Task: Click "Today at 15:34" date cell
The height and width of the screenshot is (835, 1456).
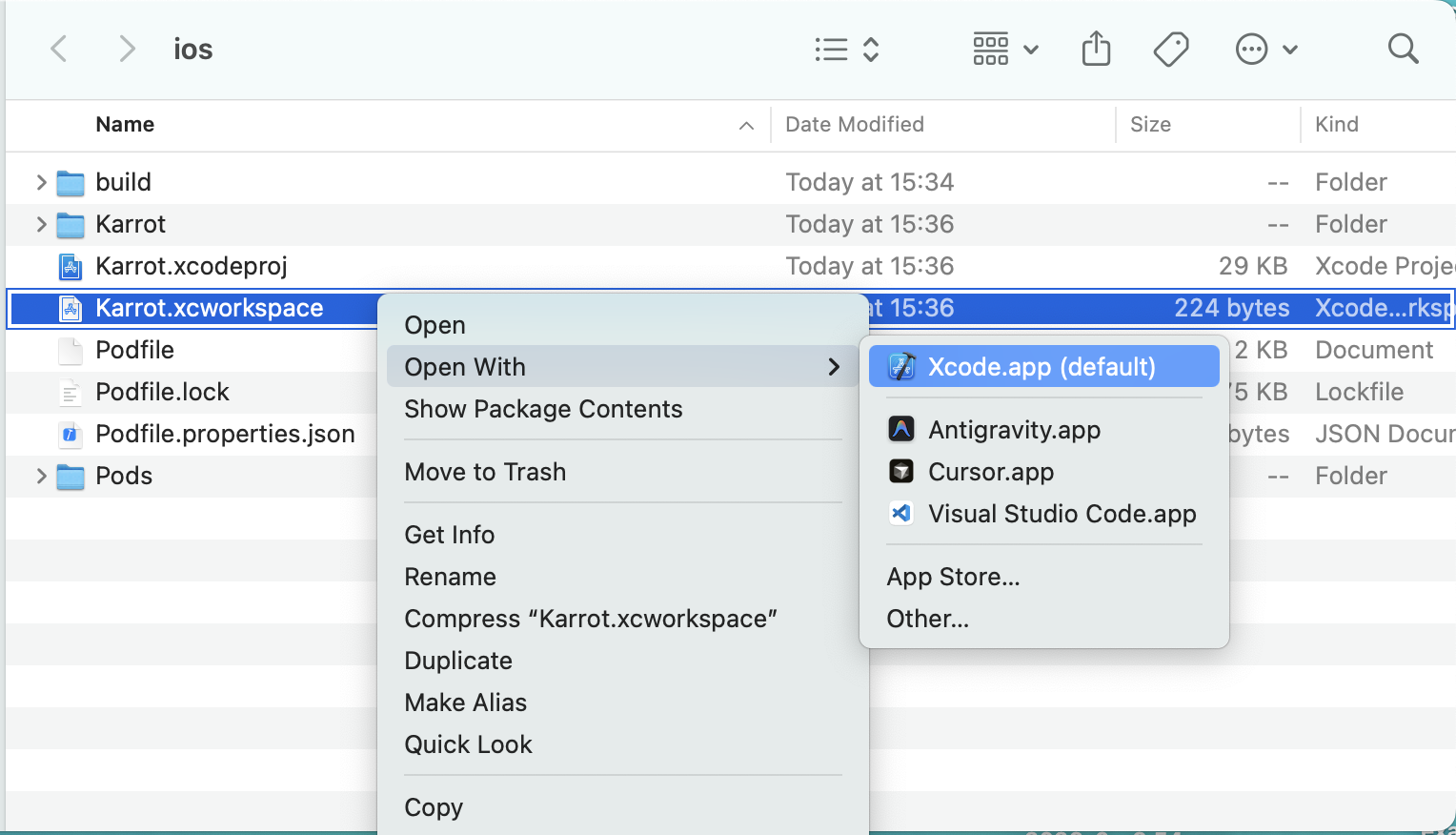Action: click(x=869, y=182)
